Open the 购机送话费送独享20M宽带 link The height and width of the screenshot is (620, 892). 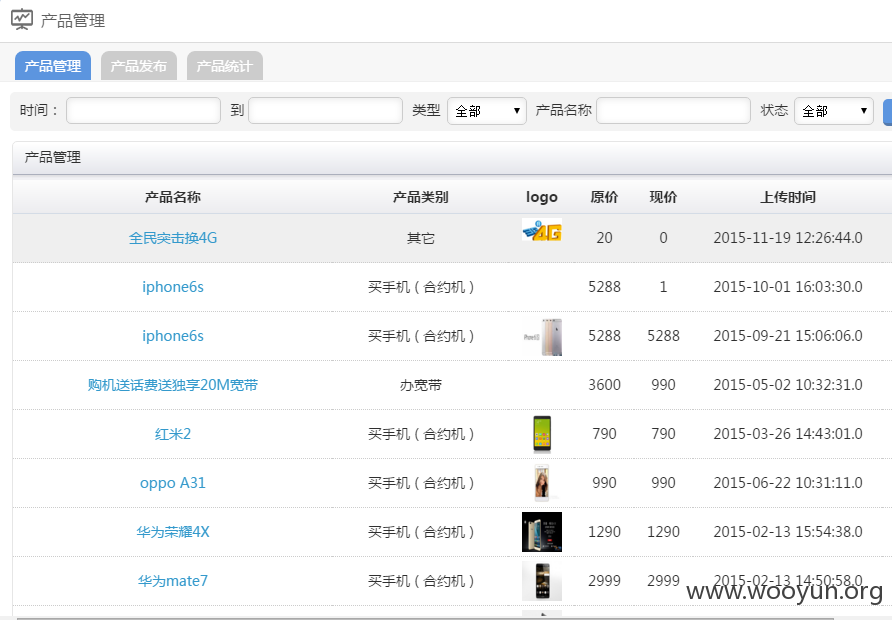(173, 385)
